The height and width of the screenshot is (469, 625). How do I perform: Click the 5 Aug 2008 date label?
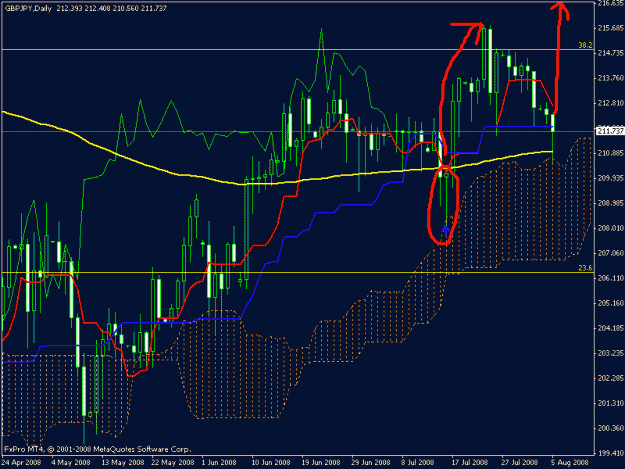pyautogui.click(x=568, y=463)
